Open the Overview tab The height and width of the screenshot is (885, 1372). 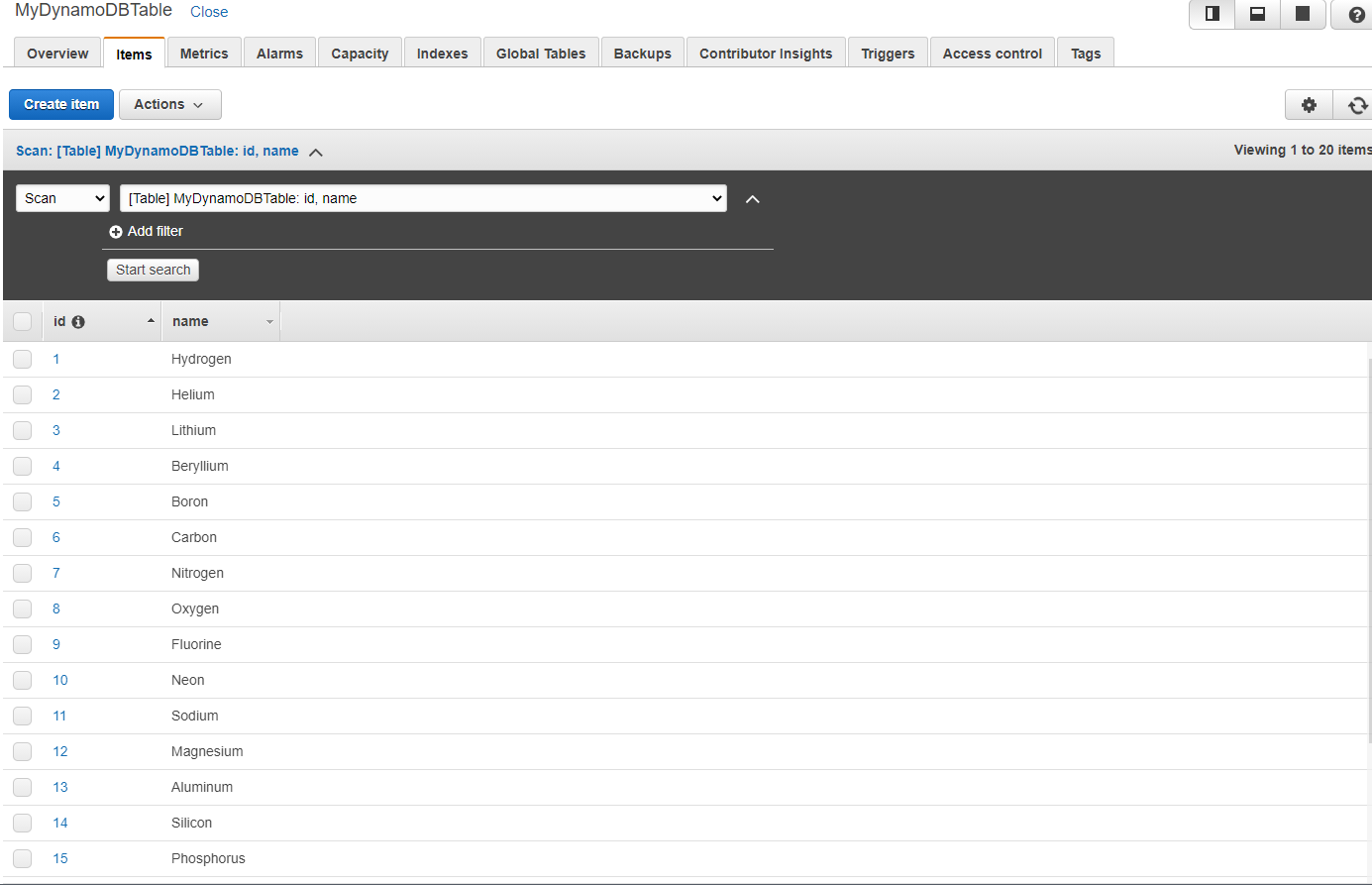coord(57,54)
